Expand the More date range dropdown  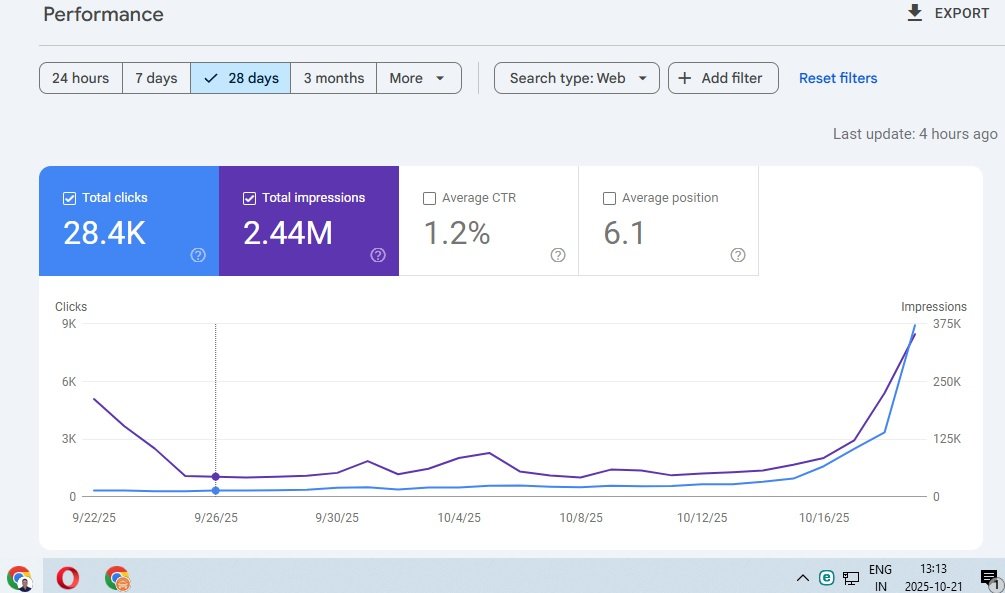pos(418,78)
